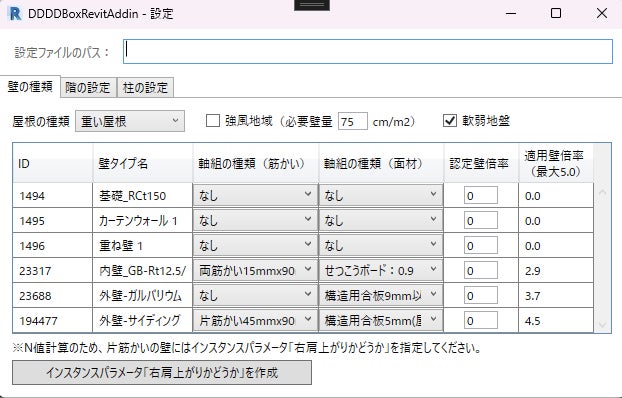Select the ID cell 1496
Image resolution: width=622 pixels, height=398 pixels.
[52, 245]
